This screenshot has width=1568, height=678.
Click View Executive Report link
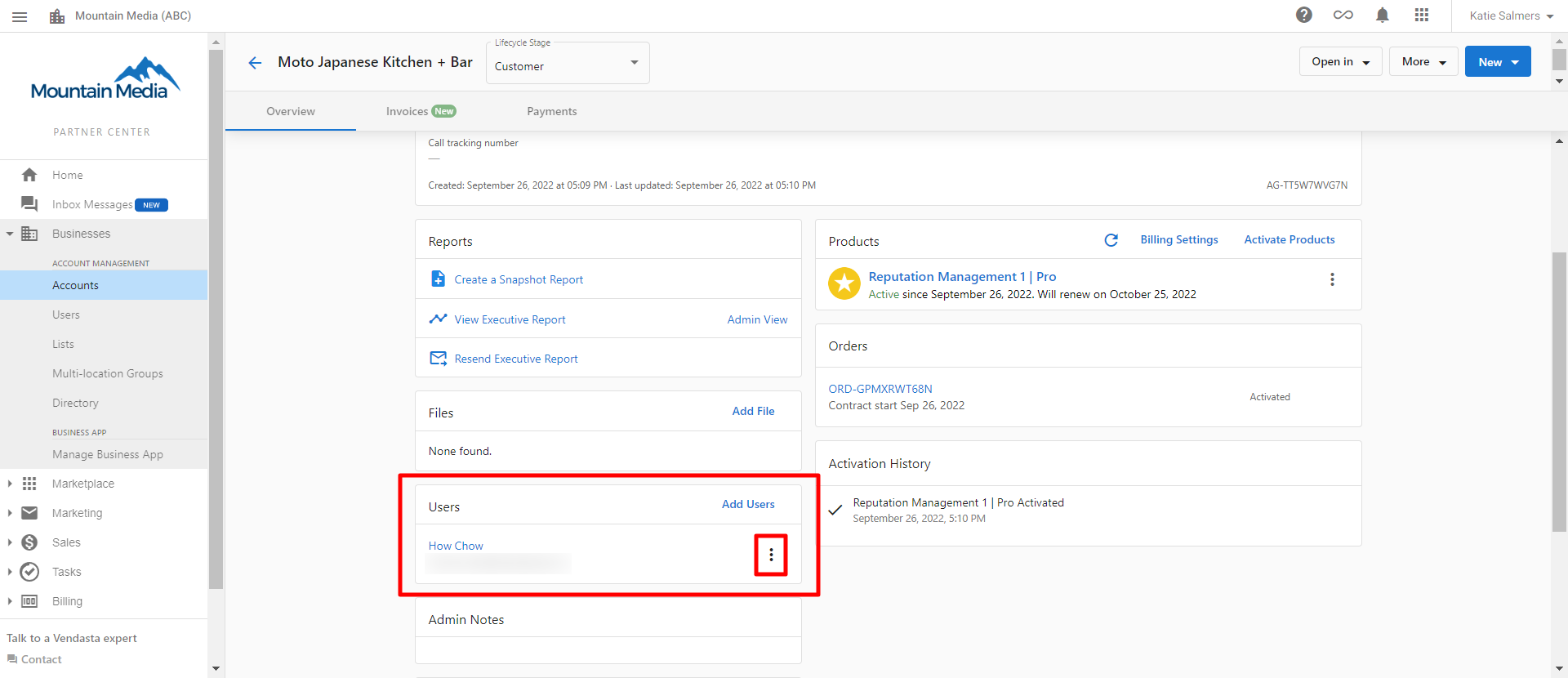tap(510, 319)
